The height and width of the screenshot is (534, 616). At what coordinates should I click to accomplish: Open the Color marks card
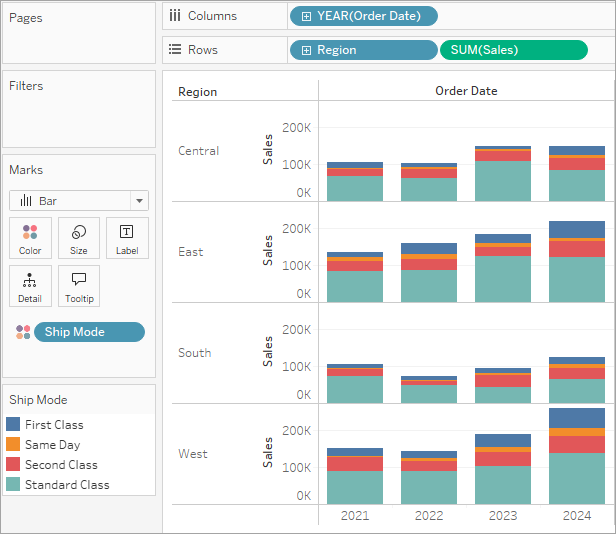point(30,238)
